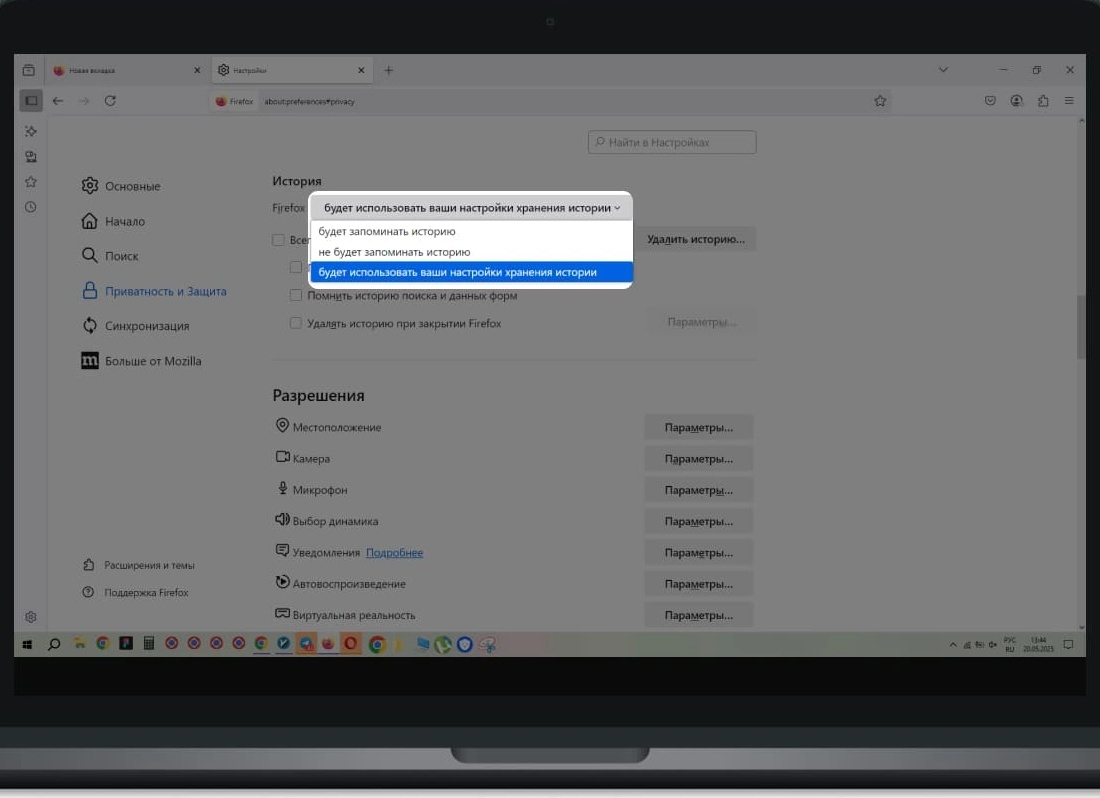Reload the current page
This screenshot has width=1100, height=798.
click(110, 101)
